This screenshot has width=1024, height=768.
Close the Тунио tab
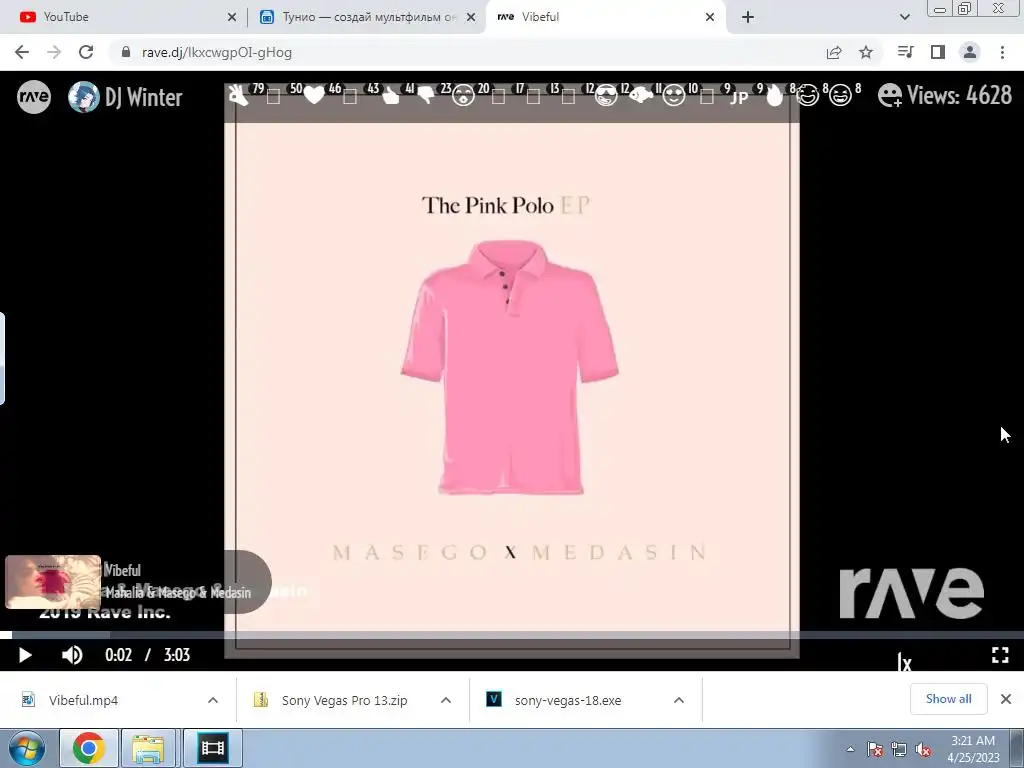[x=471, y=18]
